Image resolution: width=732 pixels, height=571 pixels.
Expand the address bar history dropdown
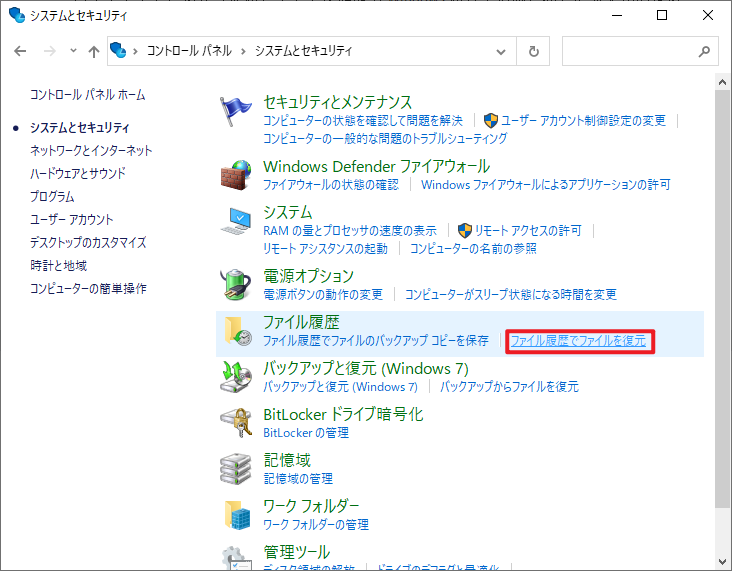501,51
